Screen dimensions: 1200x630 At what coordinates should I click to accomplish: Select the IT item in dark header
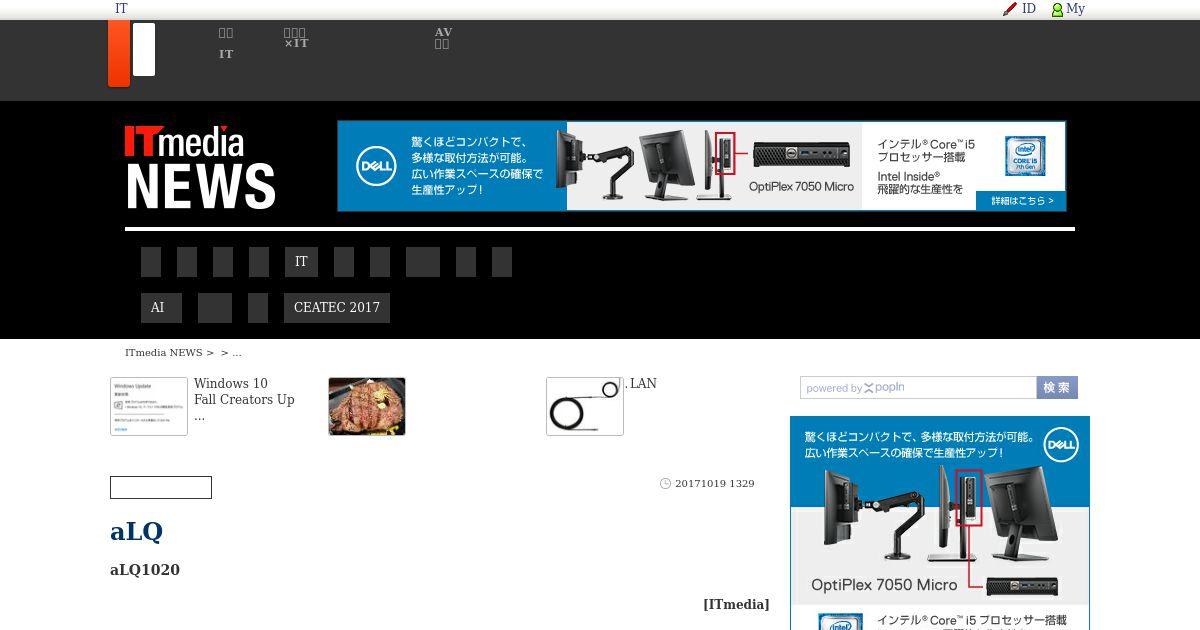226,54
